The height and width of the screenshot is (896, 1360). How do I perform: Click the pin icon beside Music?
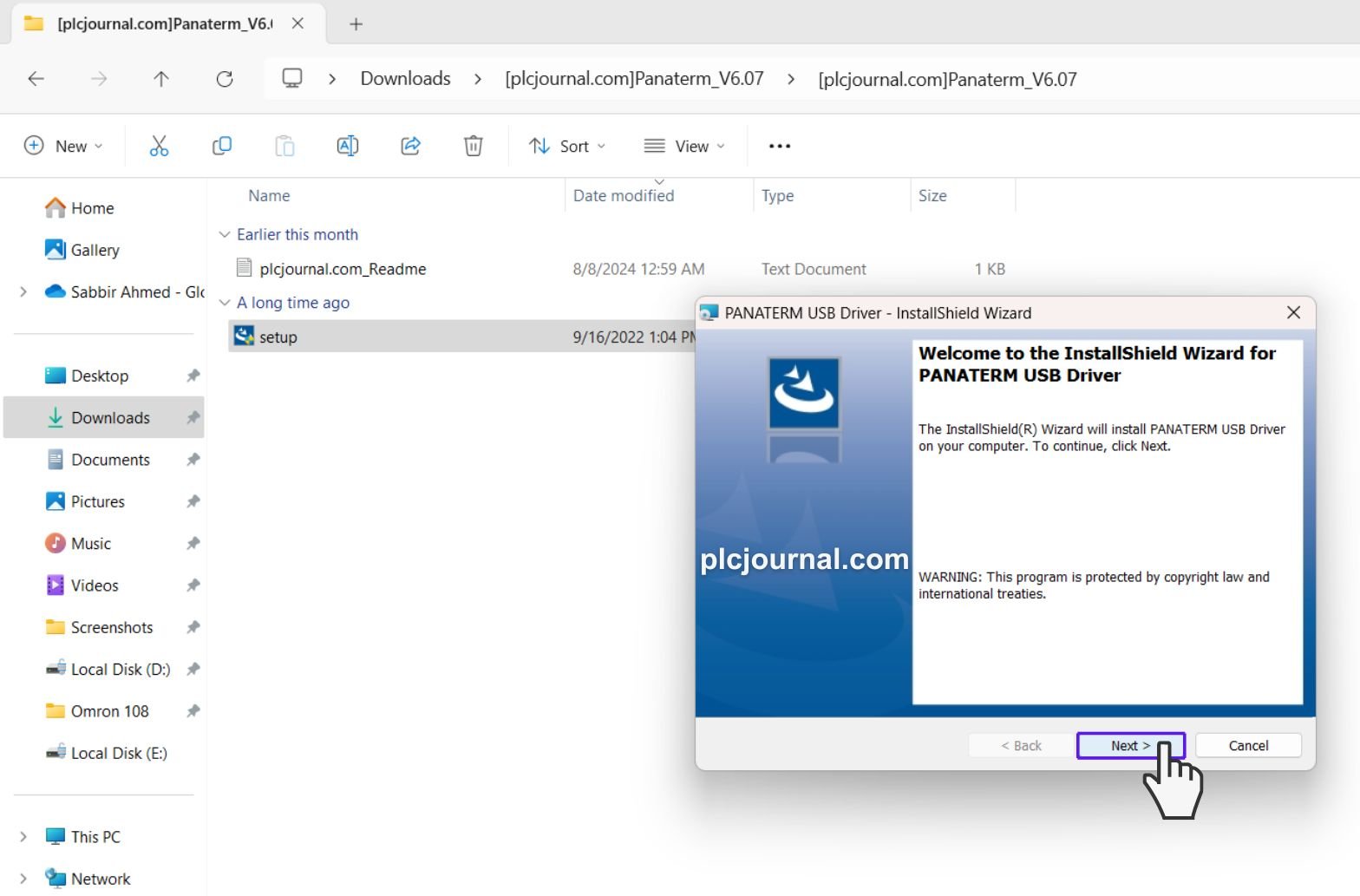193,543
